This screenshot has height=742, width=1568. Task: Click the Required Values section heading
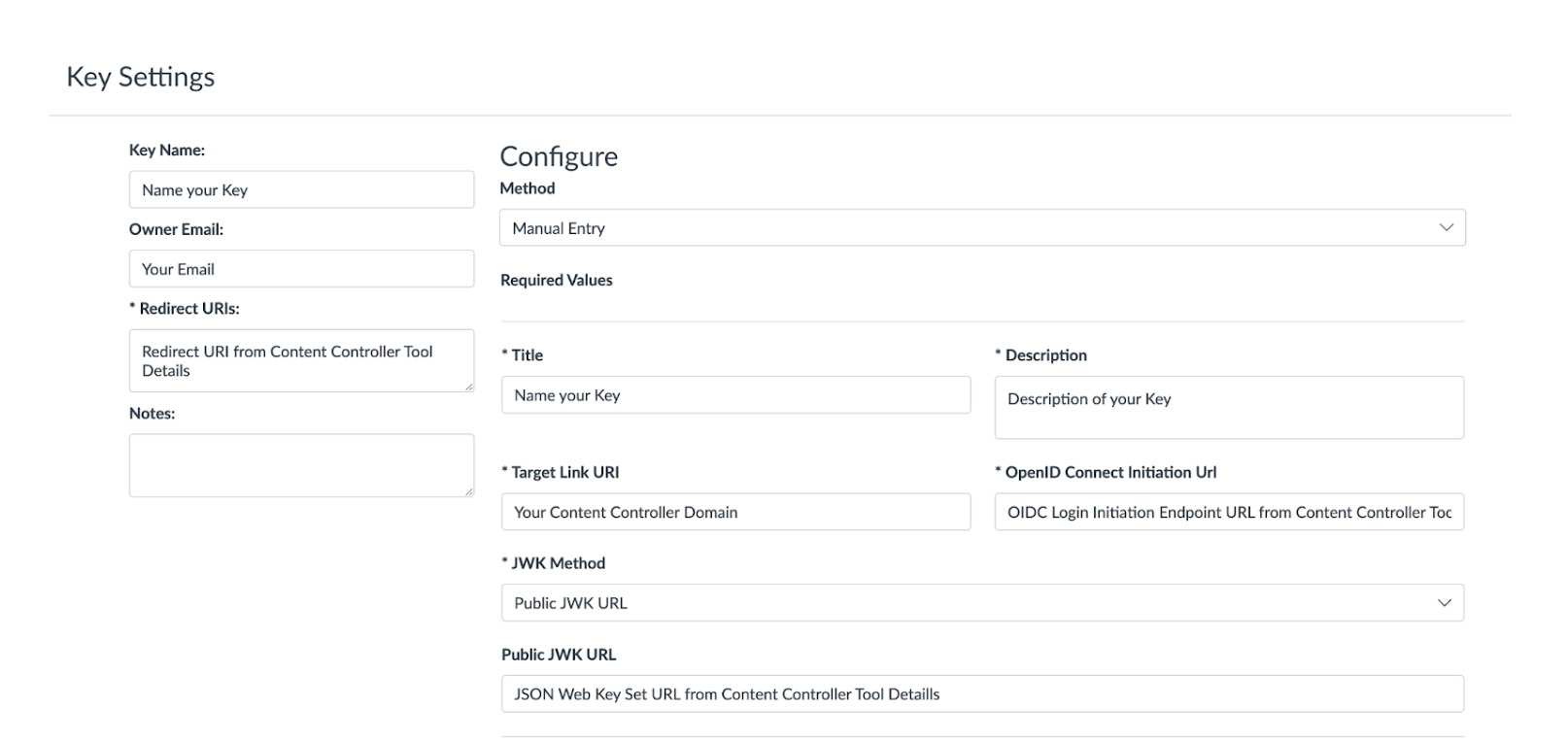557,280
